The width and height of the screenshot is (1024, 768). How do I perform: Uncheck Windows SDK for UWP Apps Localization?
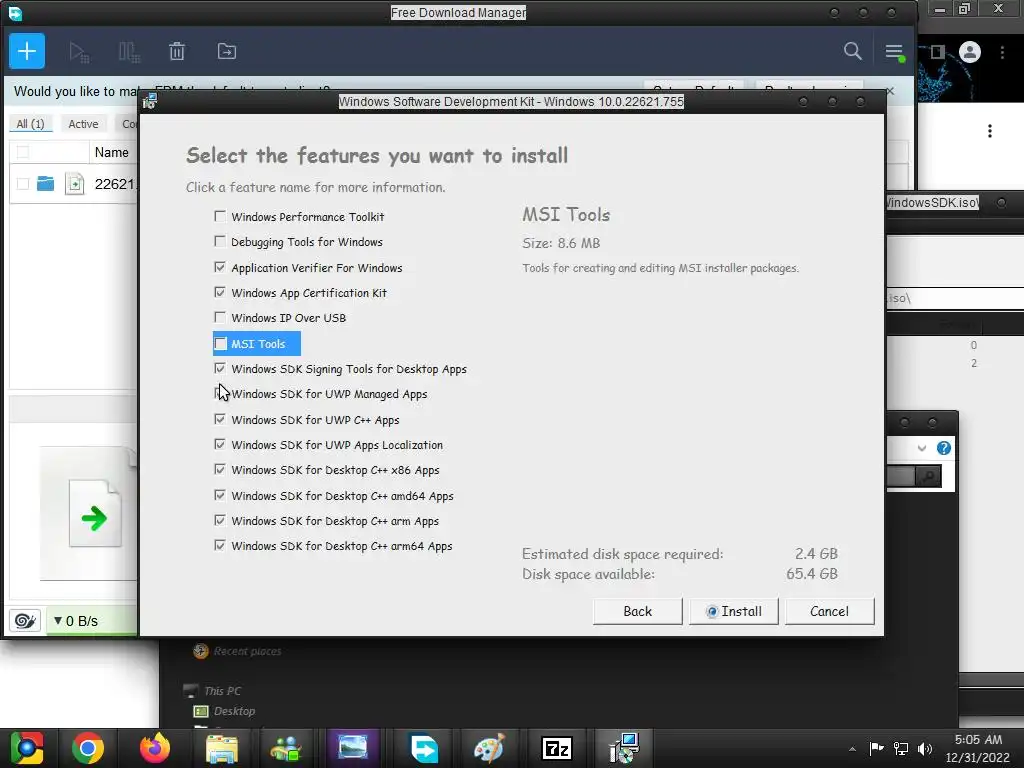220,444
